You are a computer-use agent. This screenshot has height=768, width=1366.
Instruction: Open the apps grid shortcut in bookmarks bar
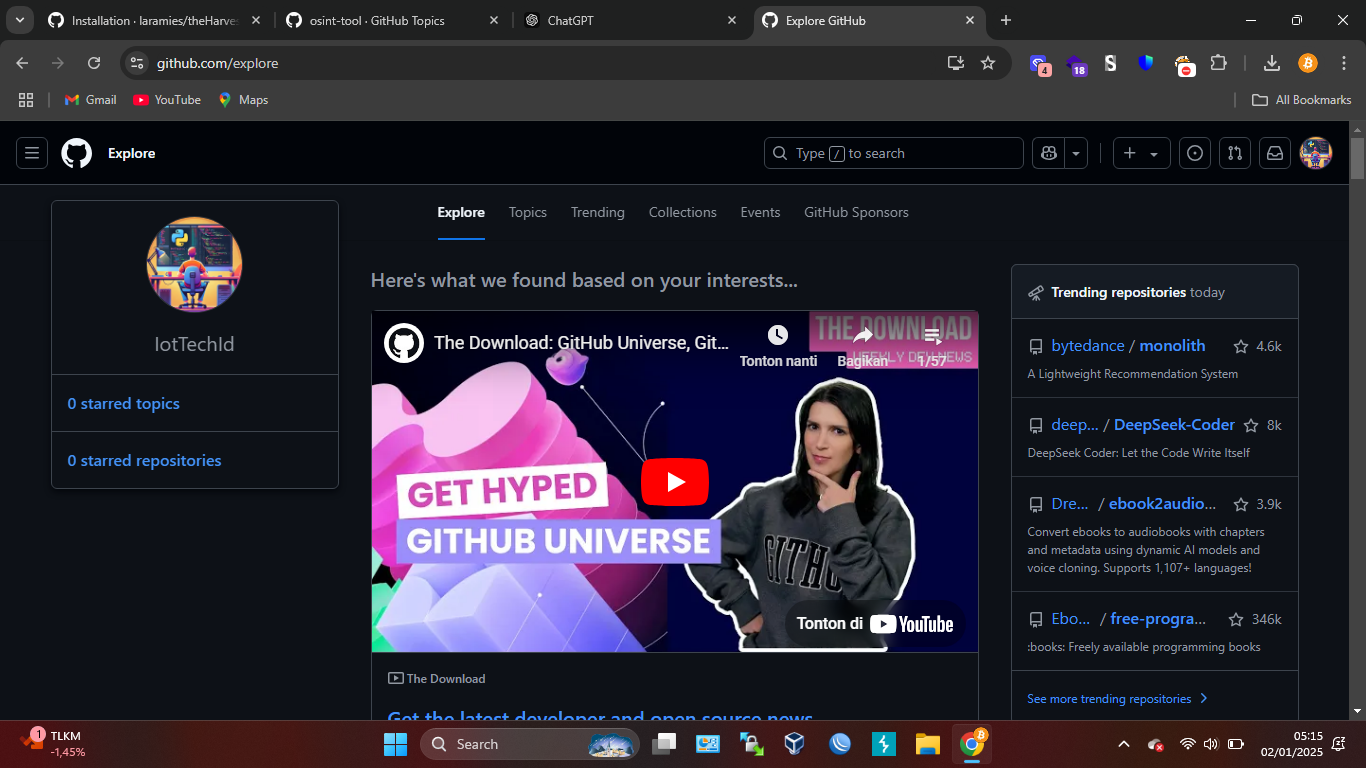point(26,100)
